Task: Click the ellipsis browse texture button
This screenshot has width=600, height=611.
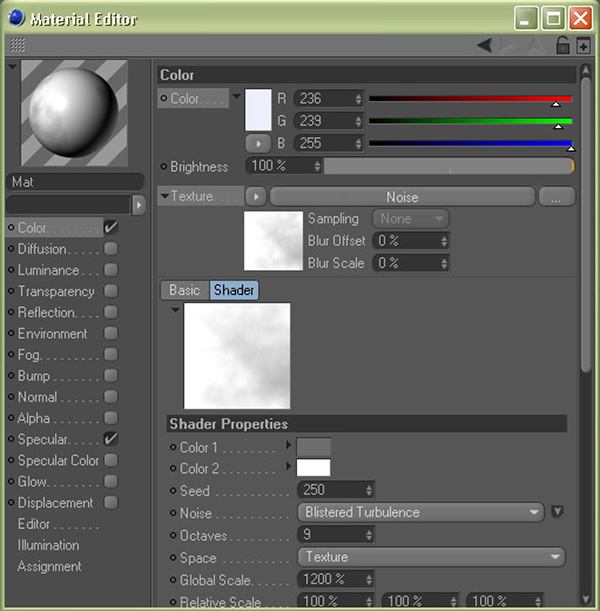Action: [555, 197]
